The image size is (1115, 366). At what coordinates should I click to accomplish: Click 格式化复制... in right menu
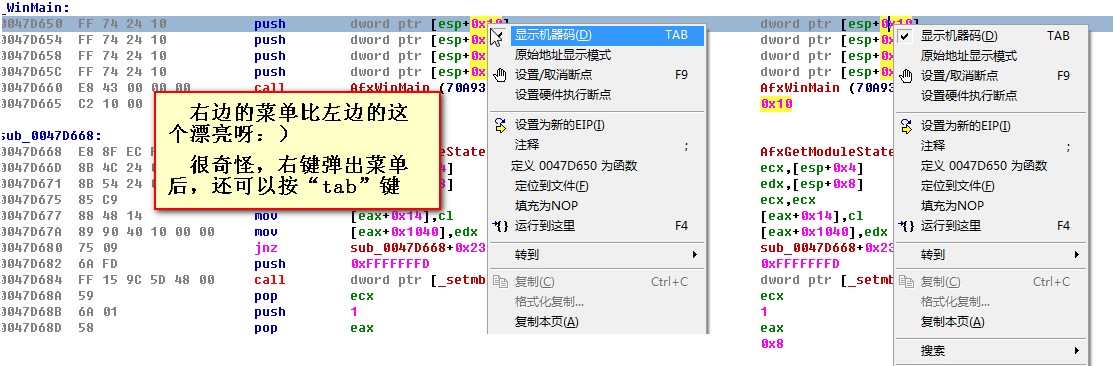coord(956,302)
